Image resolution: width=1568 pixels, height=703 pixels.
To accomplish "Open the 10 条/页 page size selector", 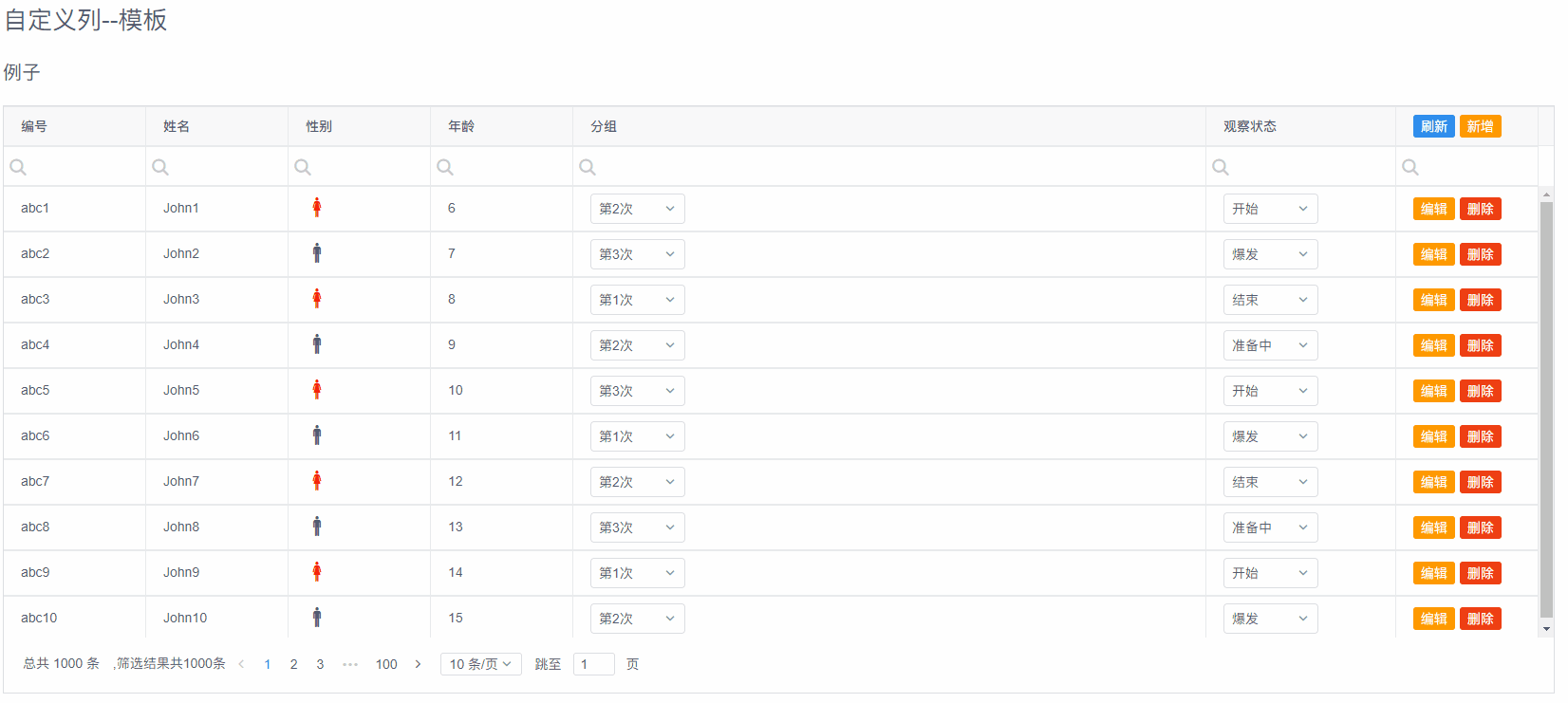I will point(481,664).
